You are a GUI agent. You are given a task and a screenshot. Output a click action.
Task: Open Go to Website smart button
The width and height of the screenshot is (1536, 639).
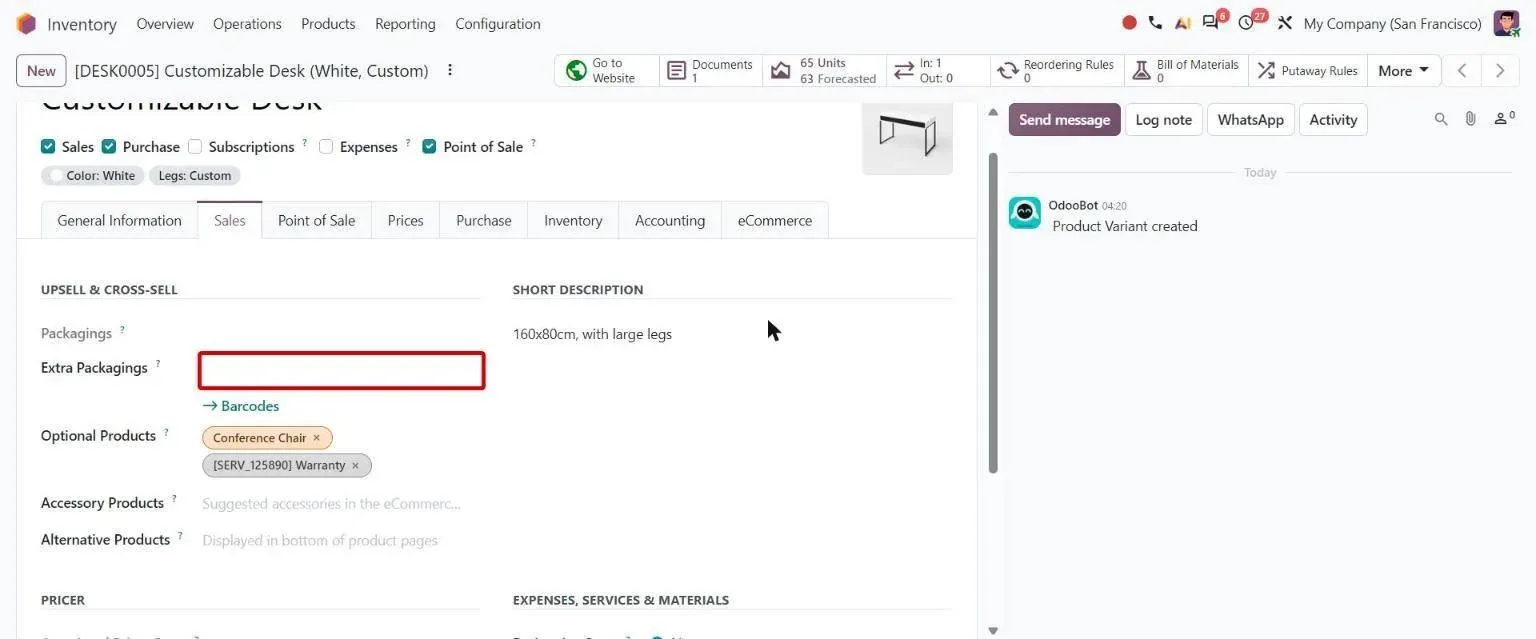click(607, 70)
